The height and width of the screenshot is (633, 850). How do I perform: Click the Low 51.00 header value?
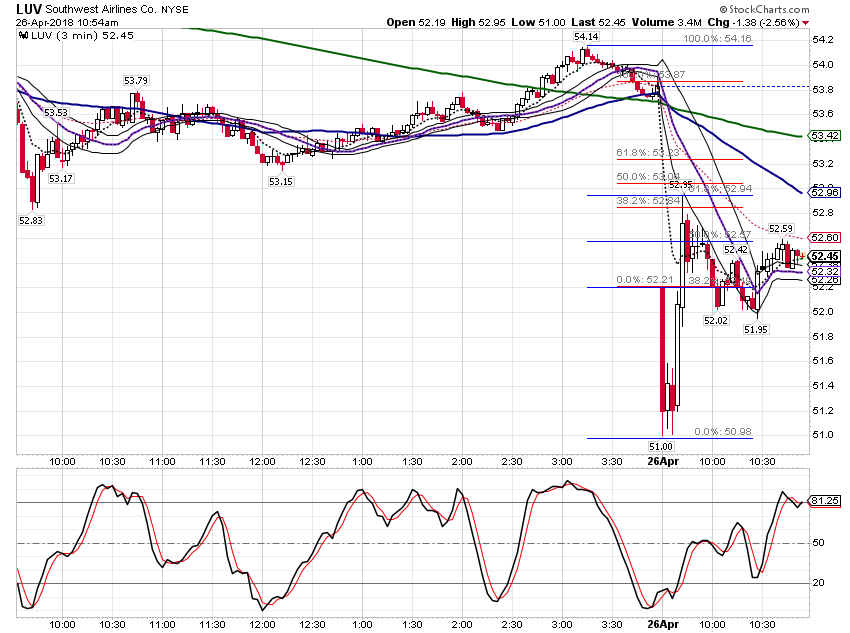click(x=538, y=22)
